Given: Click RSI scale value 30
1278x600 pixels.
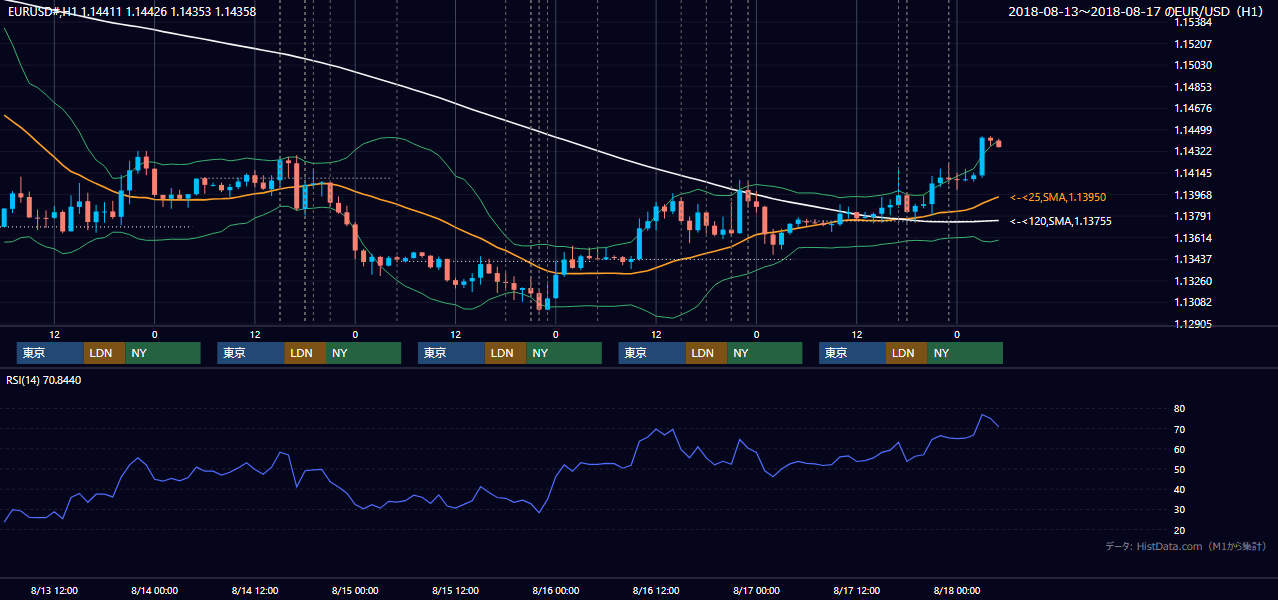Looking at the screenshot, I should pos(1180,509).
